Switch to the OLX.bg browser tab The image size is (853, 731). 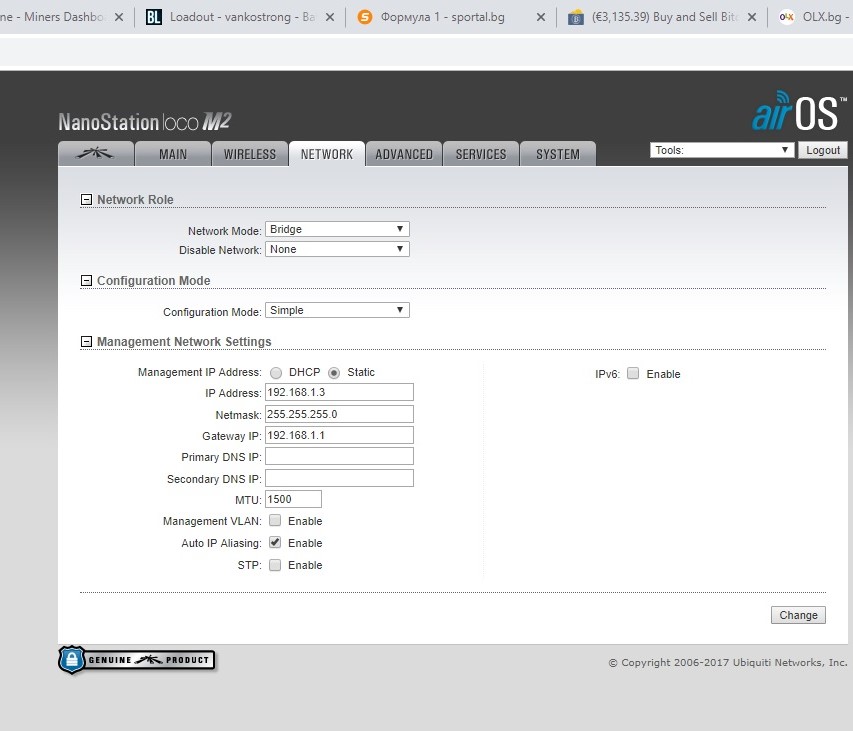(813, 17)
